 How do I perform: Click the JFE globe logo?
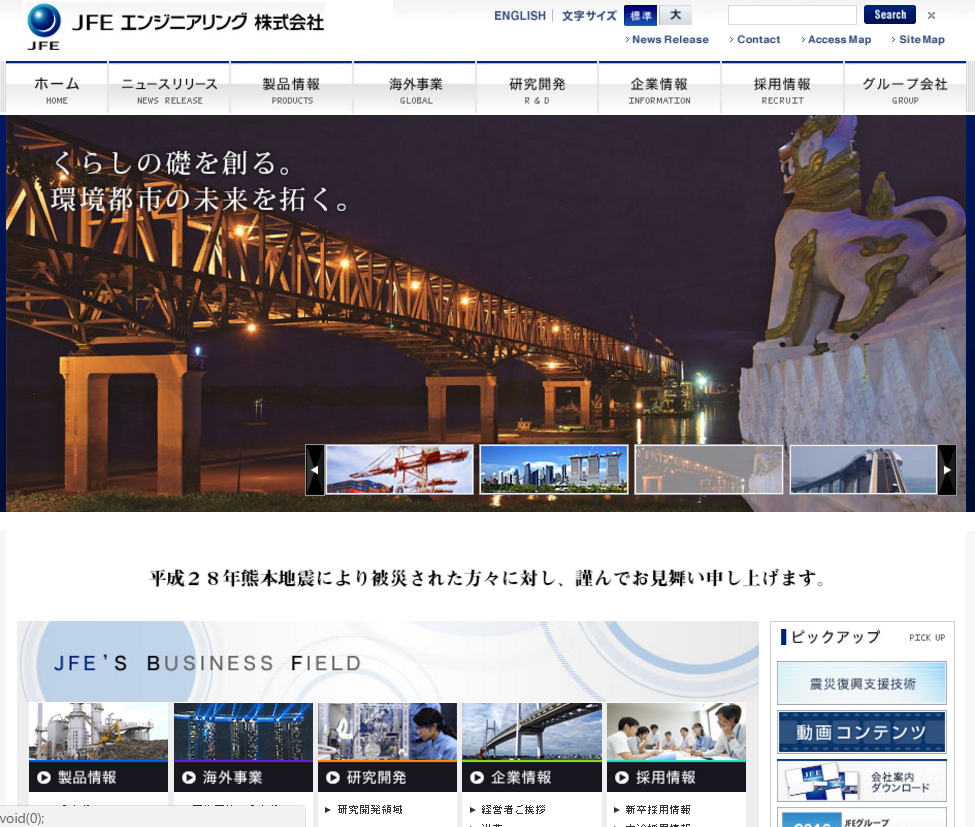click(44, 27)
